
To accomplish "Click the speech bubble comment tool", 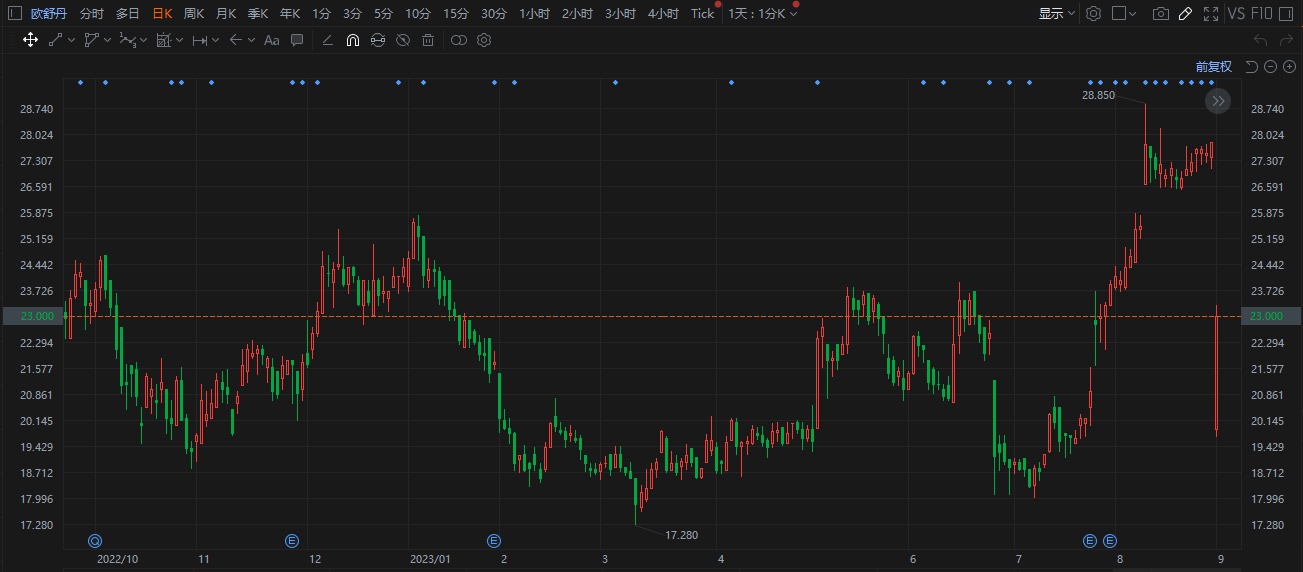I will click(297, 40).
